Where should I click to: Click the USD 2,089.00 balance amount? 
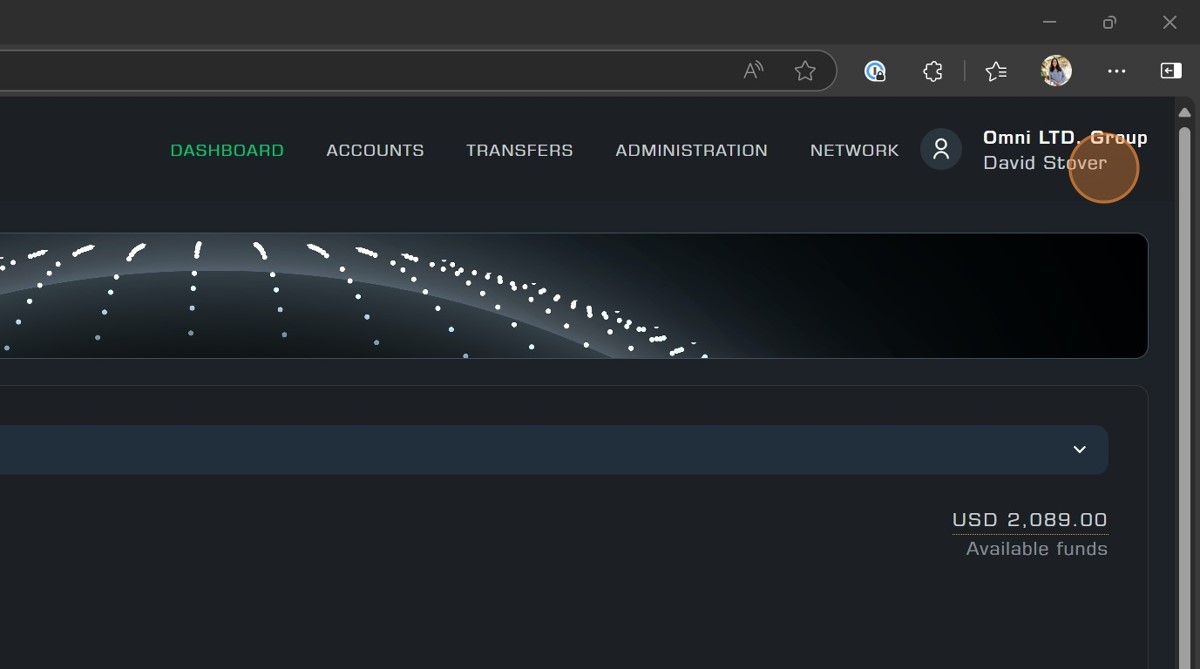tap(1029, 520)
